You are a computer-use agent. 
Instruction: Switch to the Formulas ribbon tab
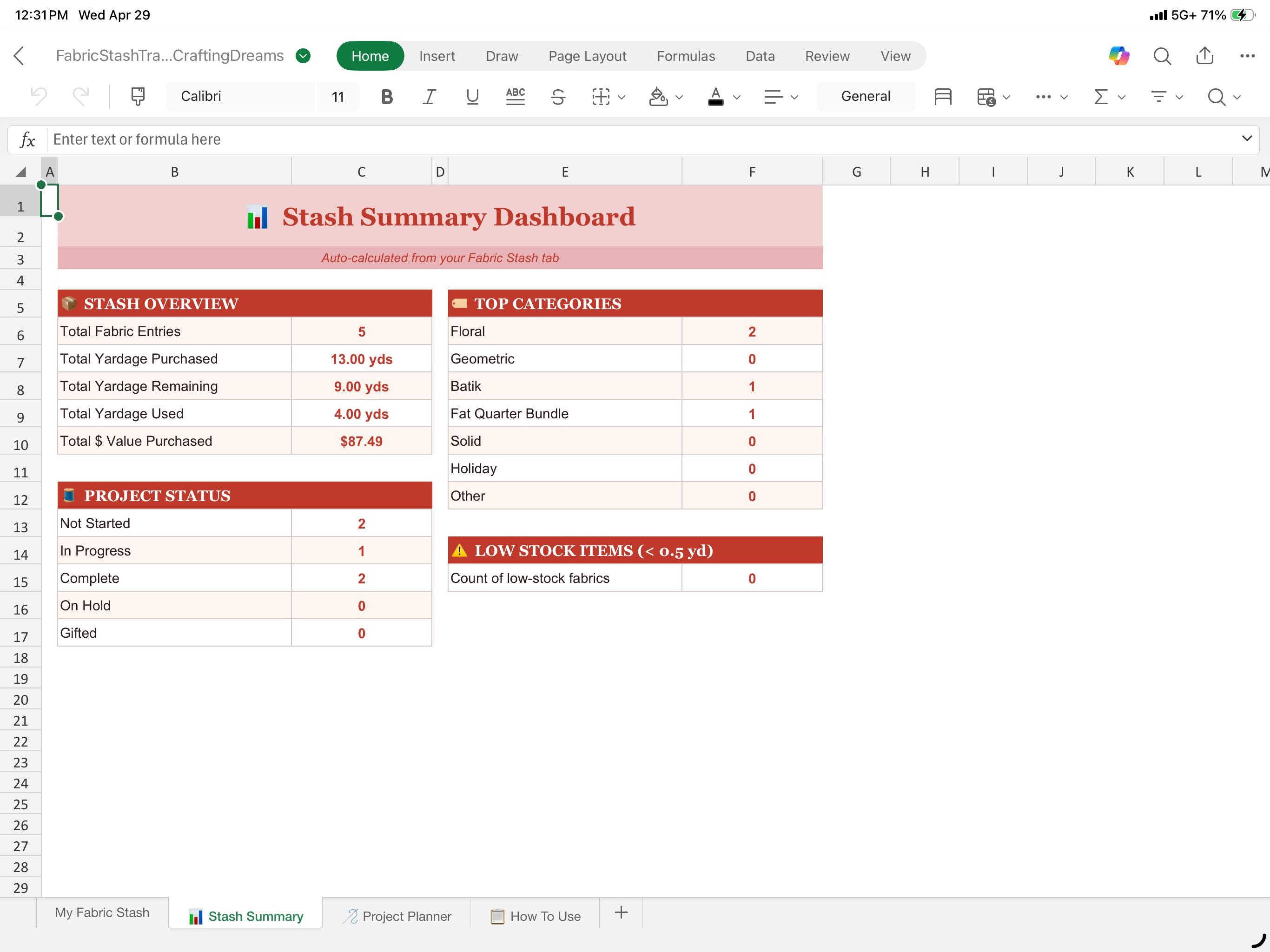686,56
